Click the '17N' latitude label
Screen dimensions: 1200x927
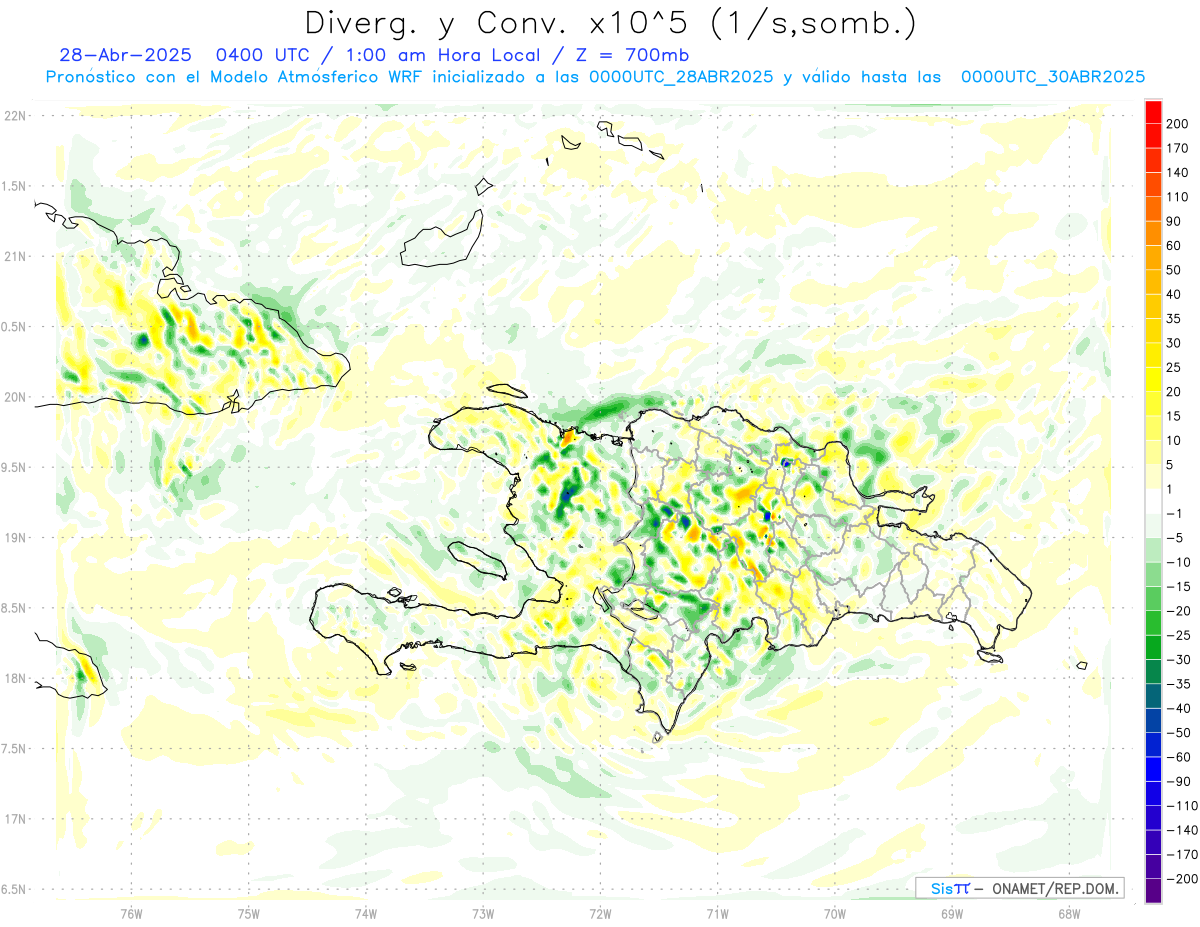click(x=14, y=819)
